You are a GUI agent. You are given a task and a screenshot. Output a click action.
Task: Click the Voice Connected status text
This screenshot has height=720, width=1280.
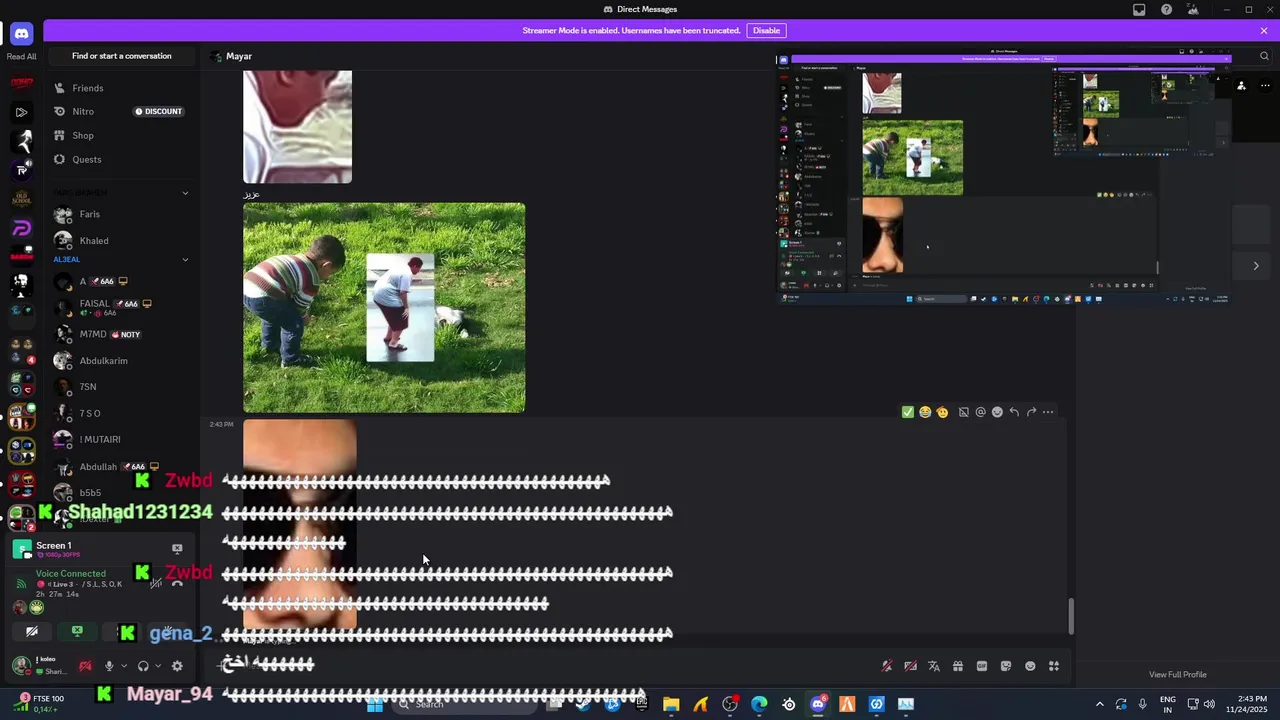(x=70, y=574)
